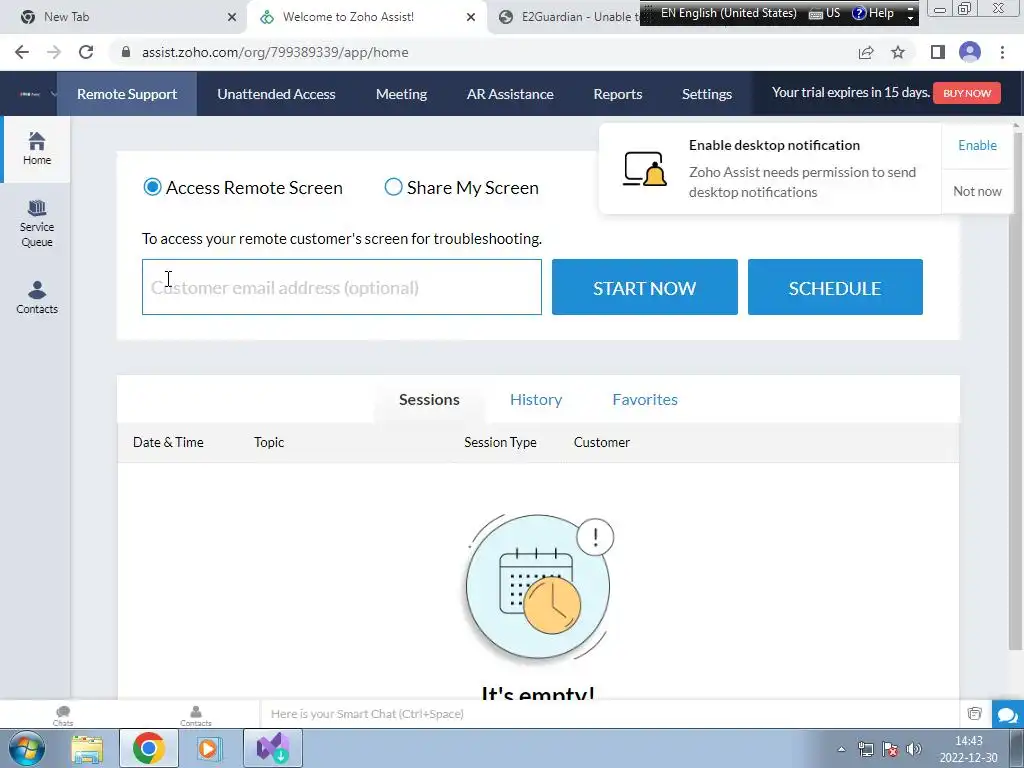
Task: Click the Smart Chat input bar
Action: click(611, 714)
